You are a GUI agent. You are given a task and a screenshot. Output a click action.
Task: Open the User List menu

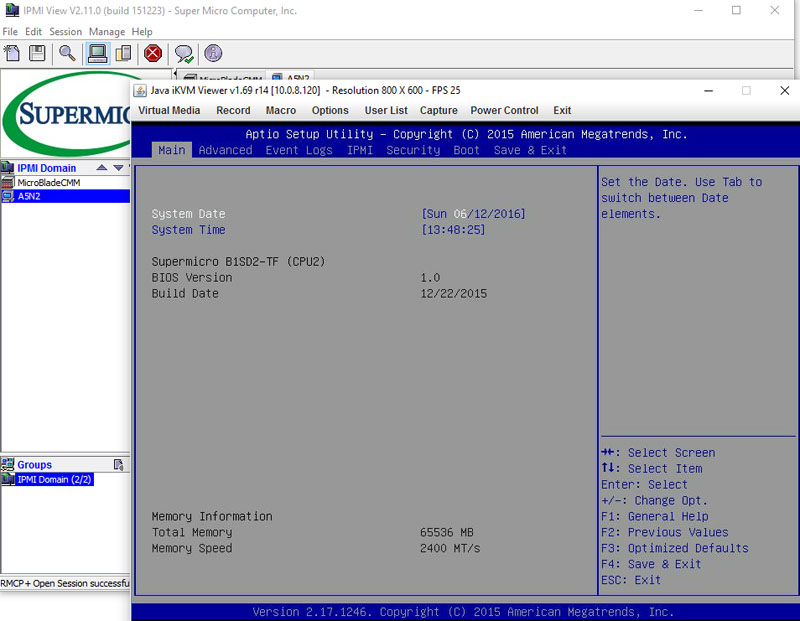click(x=386, y=110)
